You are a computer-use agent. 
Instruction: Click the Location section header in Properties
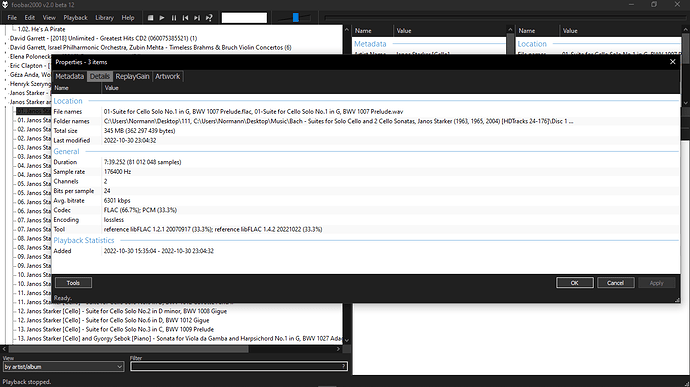(x=68, y=101)
